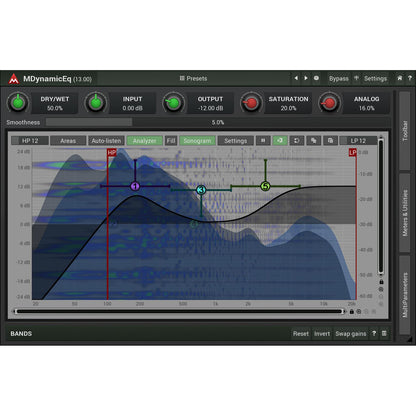Image resolution: width=416 pixels, height=416 pixels.
Task: Click the red LP filter marker
Action: point(352,153)
